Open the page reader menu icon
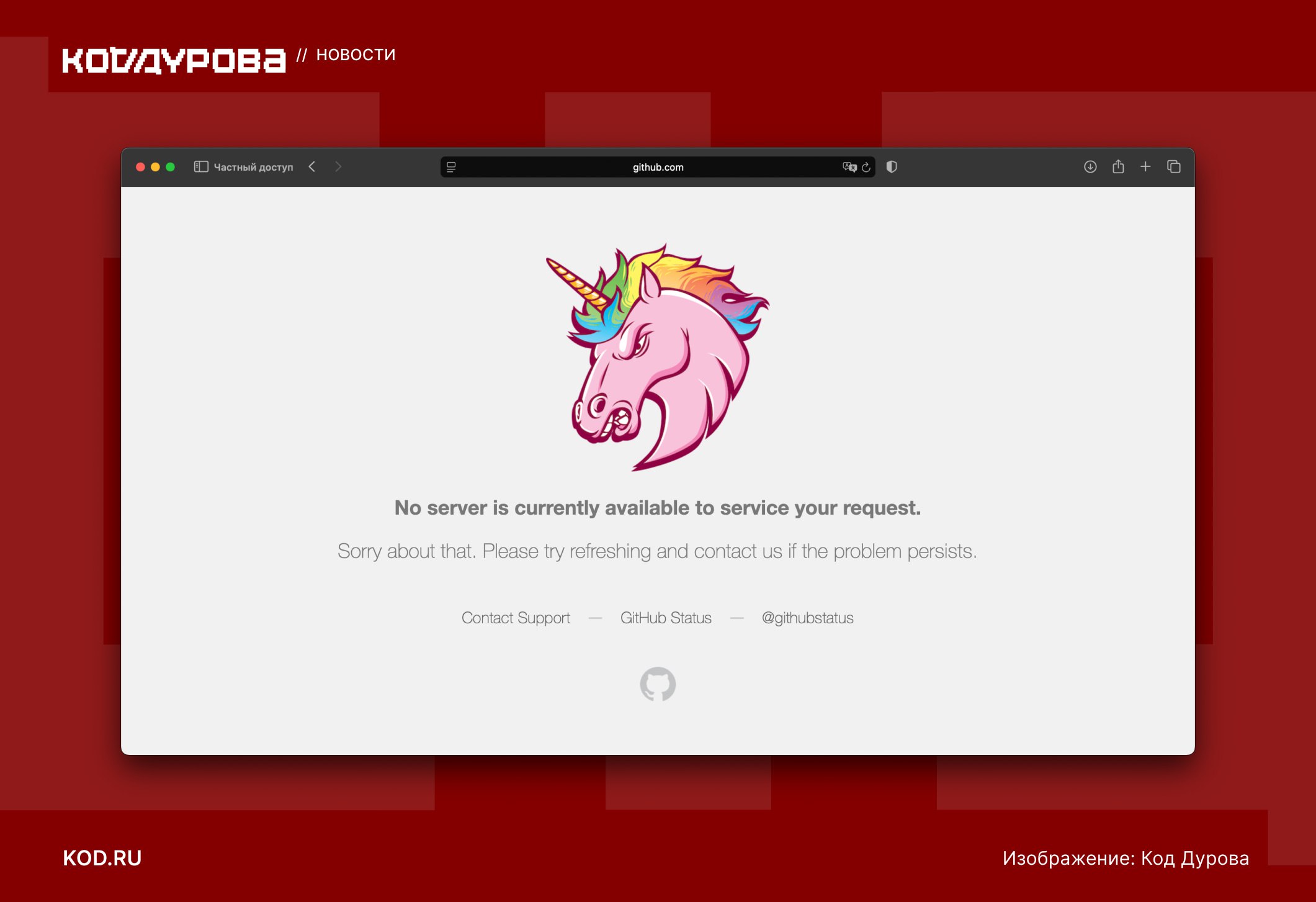1316x902 pixels. pyautogui.click(x=451, y=167)
